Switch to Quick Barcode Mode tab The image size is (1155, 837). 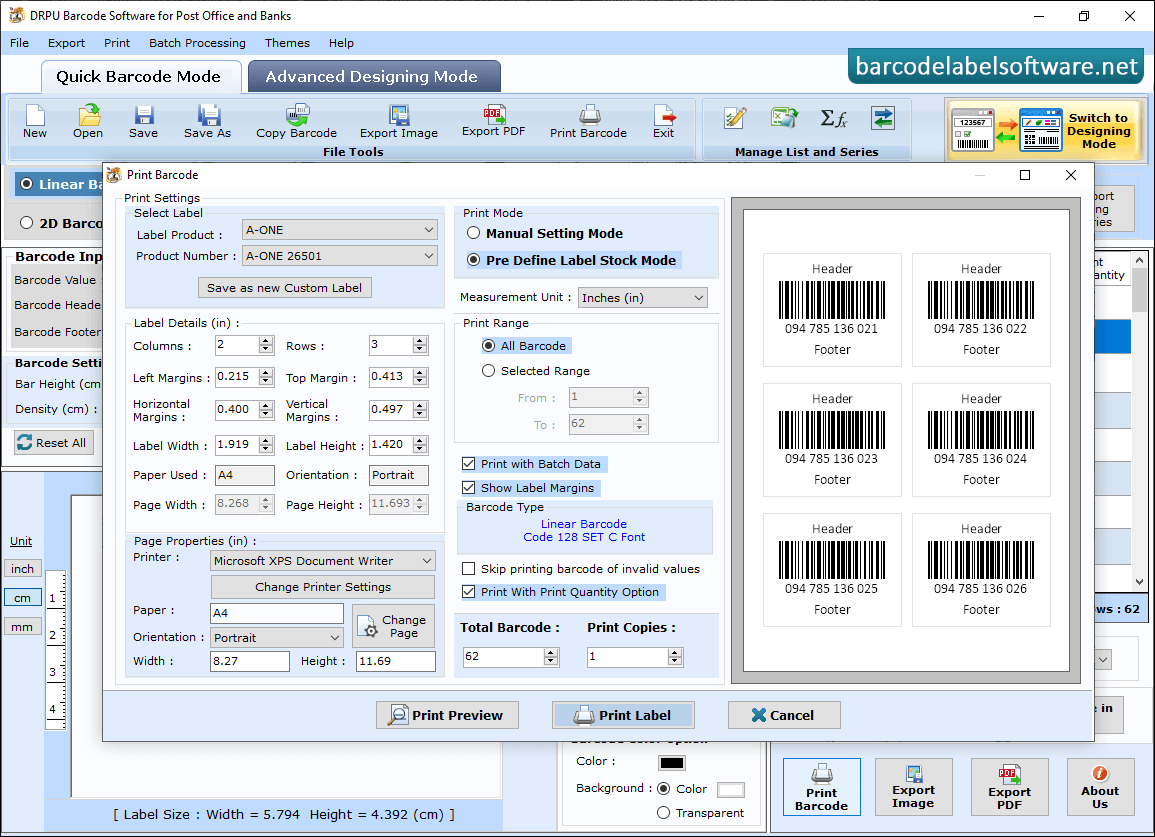141,77
